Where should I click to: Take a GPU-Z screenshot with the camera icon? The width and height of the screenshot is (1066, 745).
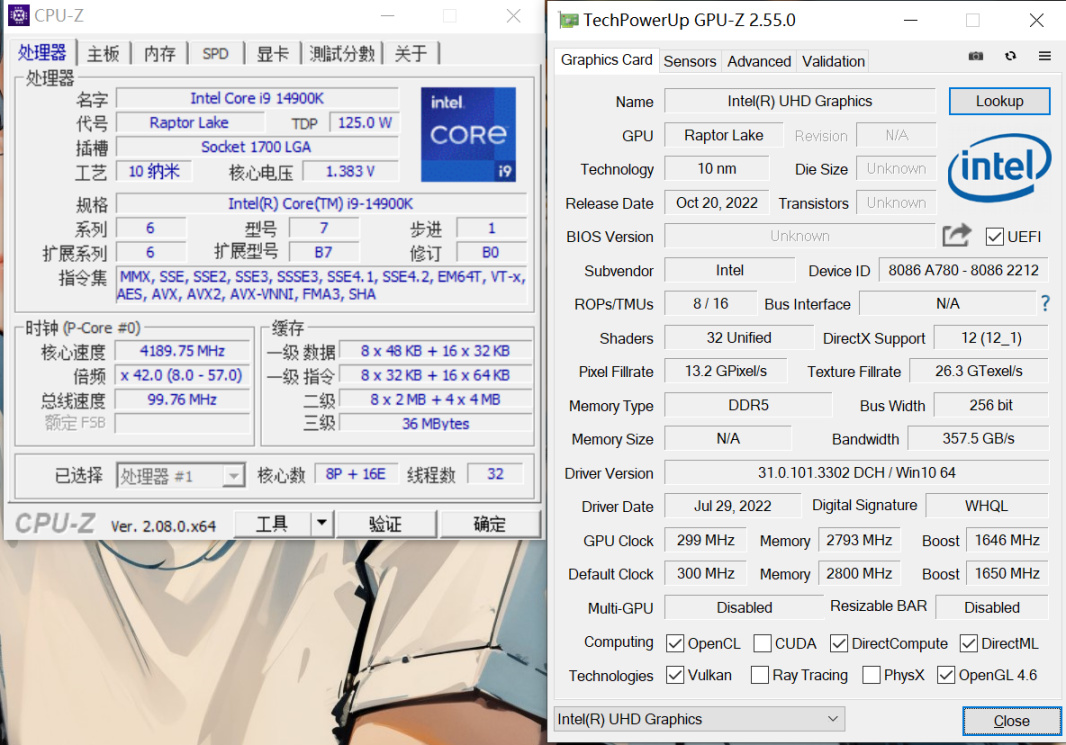[x=976, y=56]
